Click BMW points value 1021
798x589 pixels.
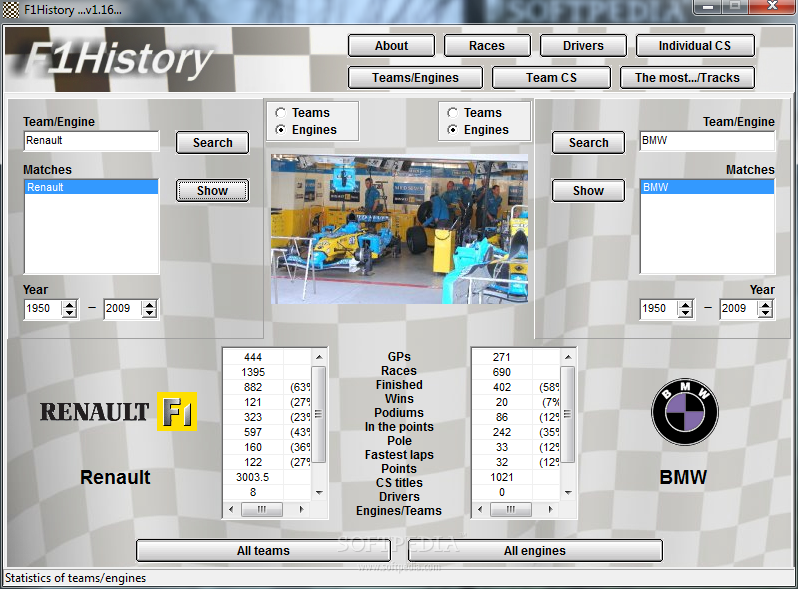(x=502, y=478)
